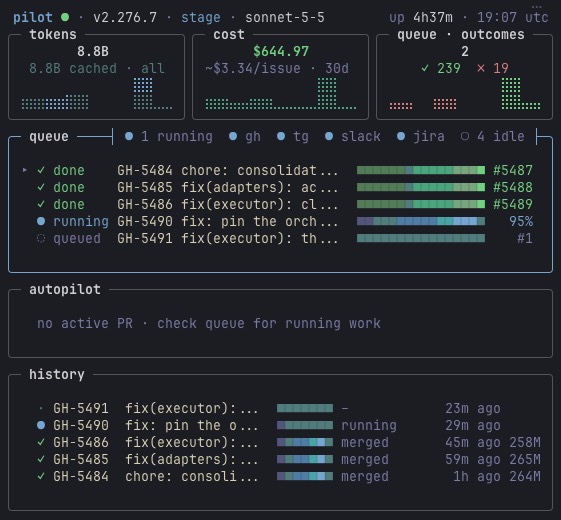Focus the queue section title
Viewport: 561px width, 520px height.
click(49, 136)
